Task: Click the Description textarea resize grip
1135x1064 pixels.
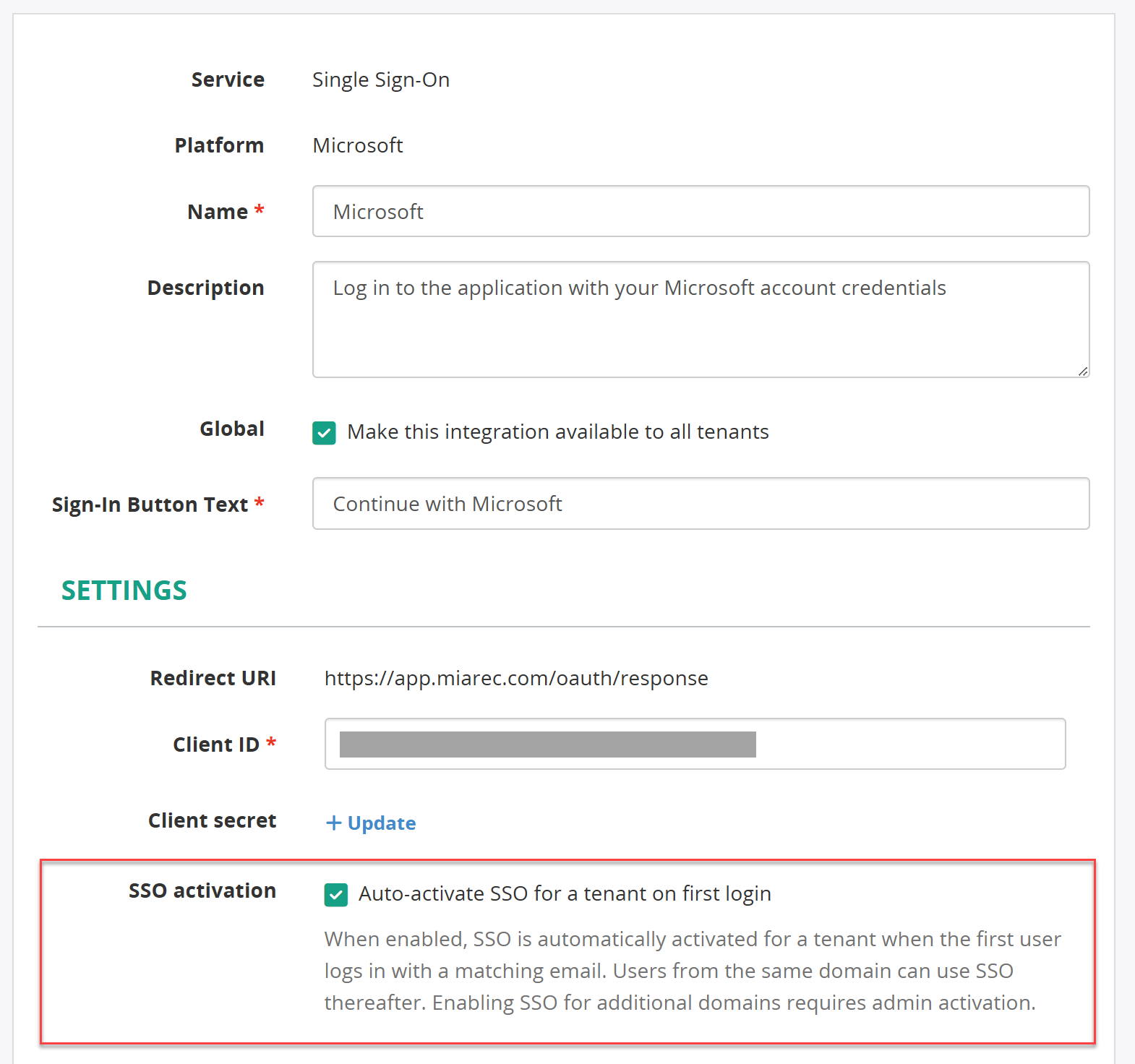Action: (1082, 371)
